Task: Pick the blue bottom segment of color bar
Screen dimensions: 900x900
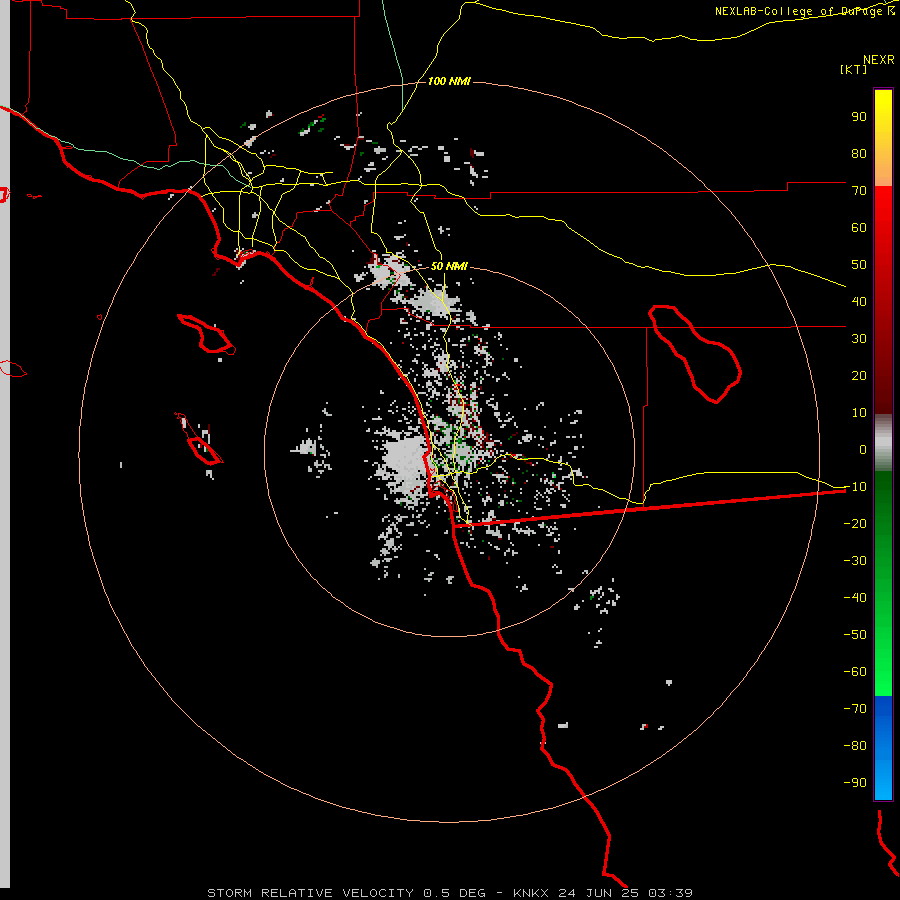Action: pyautogui.click(x=883, y=748)
